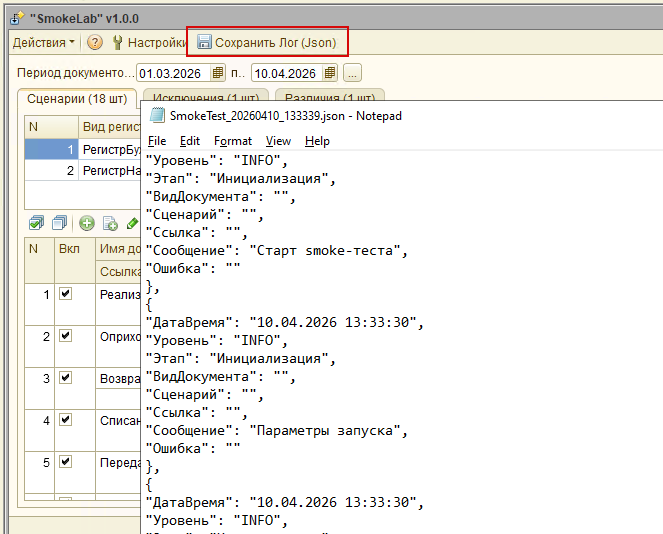Open help via the question mark icon
Image resolution: width=663 pixels, height=534 pixels.
coord(95,42)
